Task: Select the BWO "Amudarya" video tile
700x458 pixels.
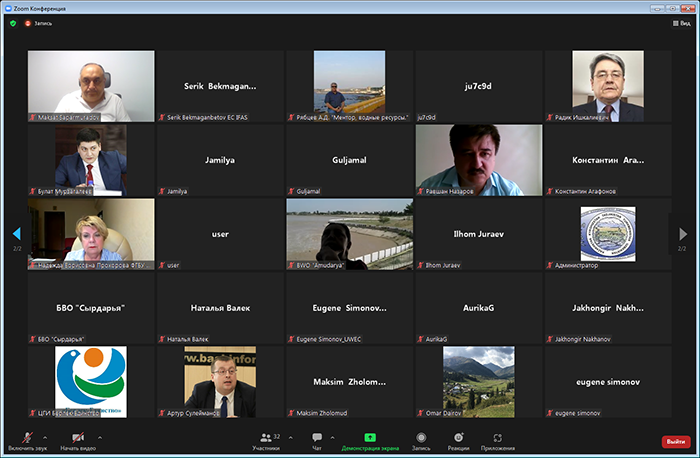Action: click(x=350, y=234)
